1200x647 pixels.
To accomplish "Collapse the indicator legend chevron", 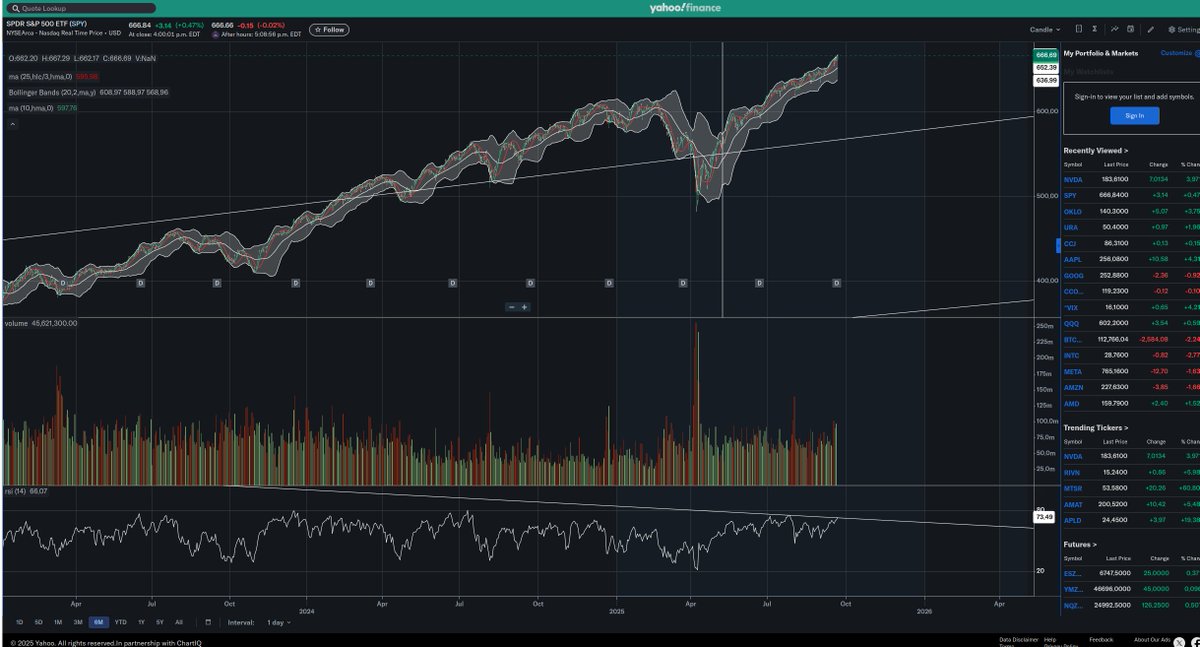I will click(13, 124).
